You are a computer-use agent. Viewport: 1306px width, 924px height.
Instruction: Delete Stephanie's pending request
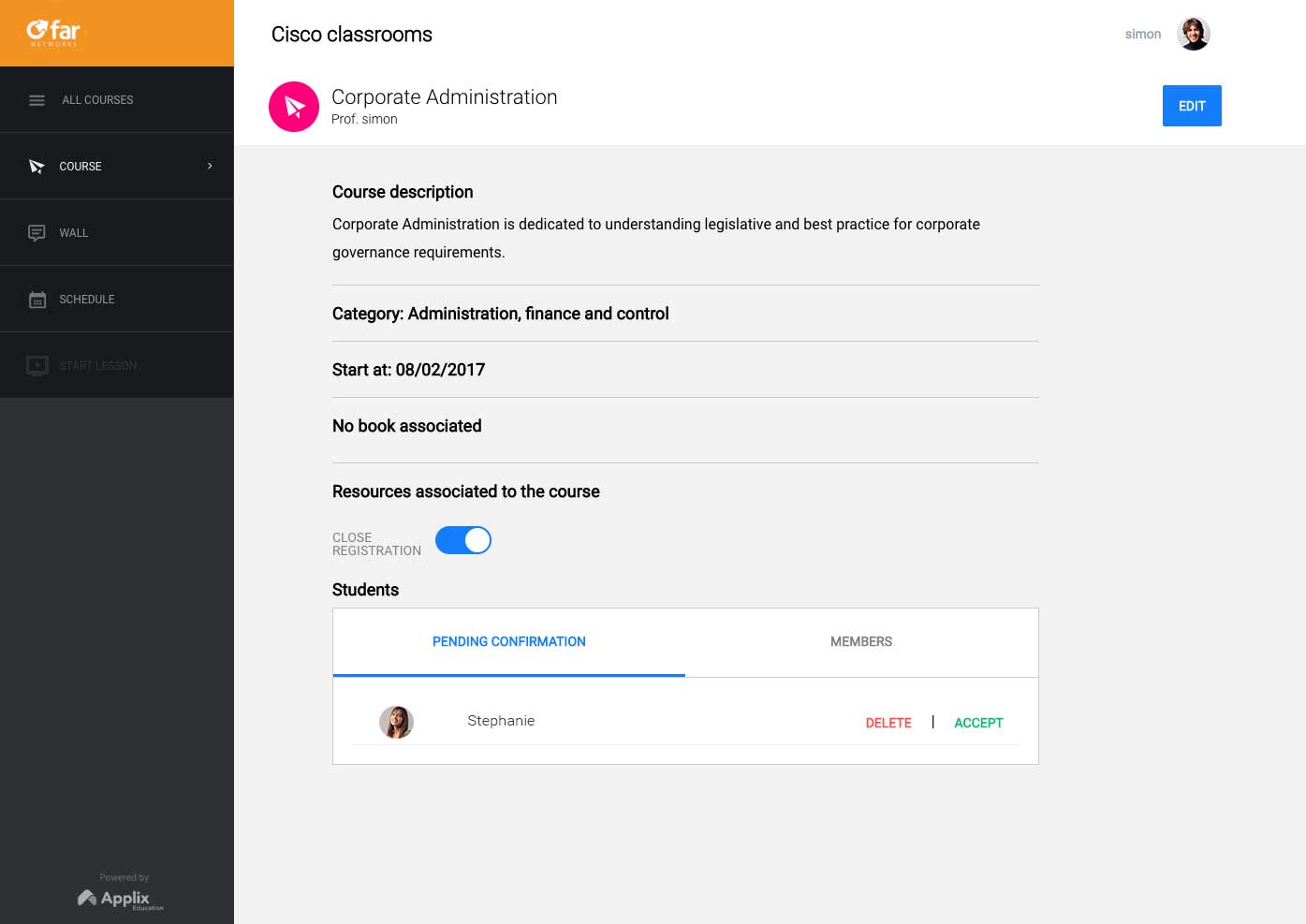pyautogui.click(x=888, y=723)
